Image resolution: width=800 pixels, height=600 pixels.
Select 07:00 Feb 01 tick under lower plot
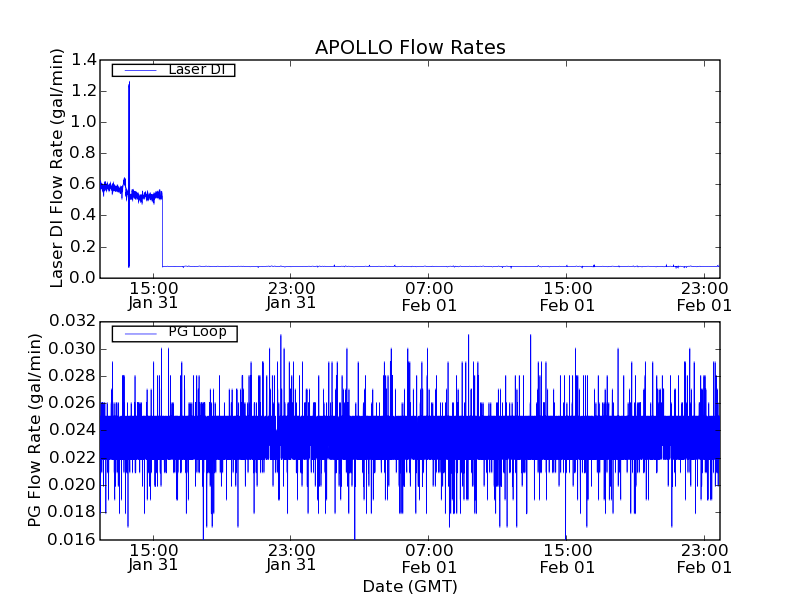[x=429, y=558]
